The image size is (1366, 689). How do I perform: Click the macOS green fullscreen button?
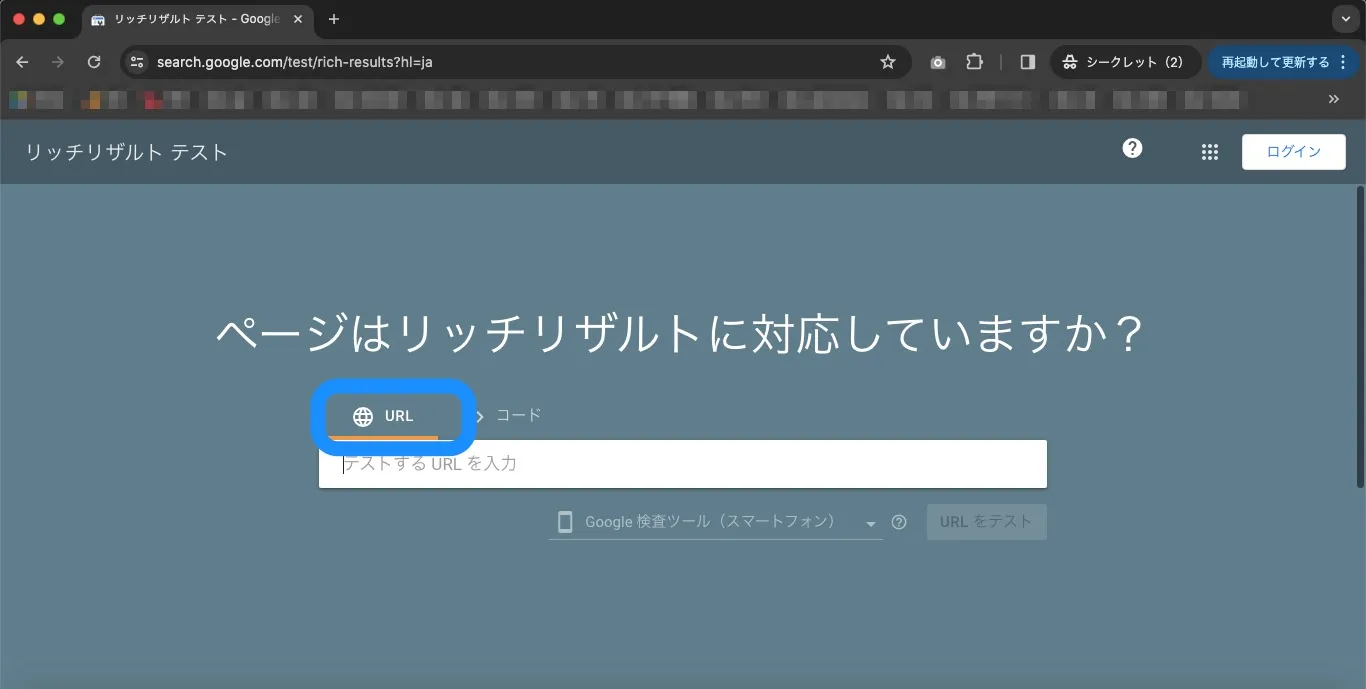59,19
